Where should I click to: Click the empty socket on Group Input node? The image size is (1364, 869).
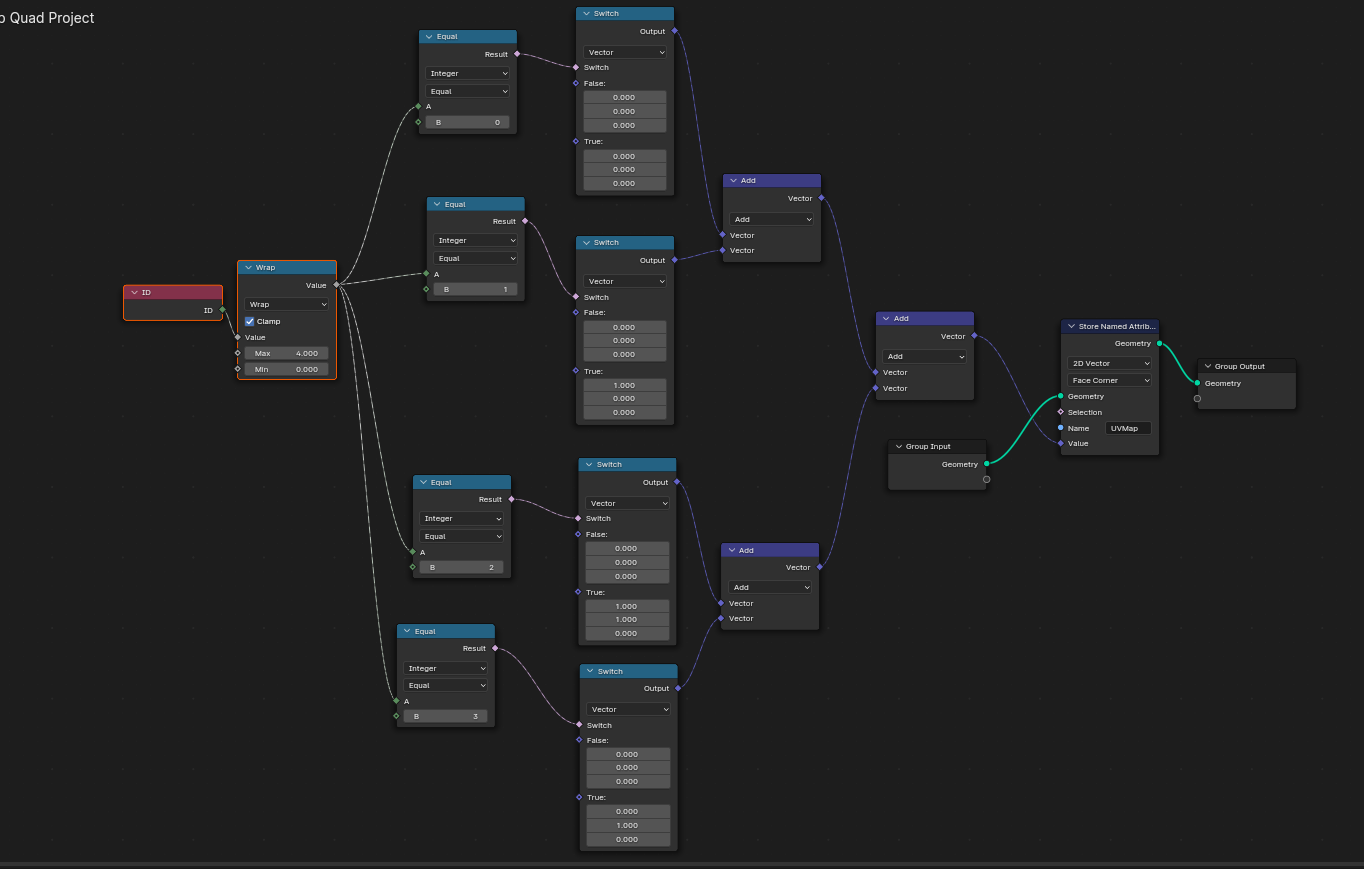click(986, 479)
